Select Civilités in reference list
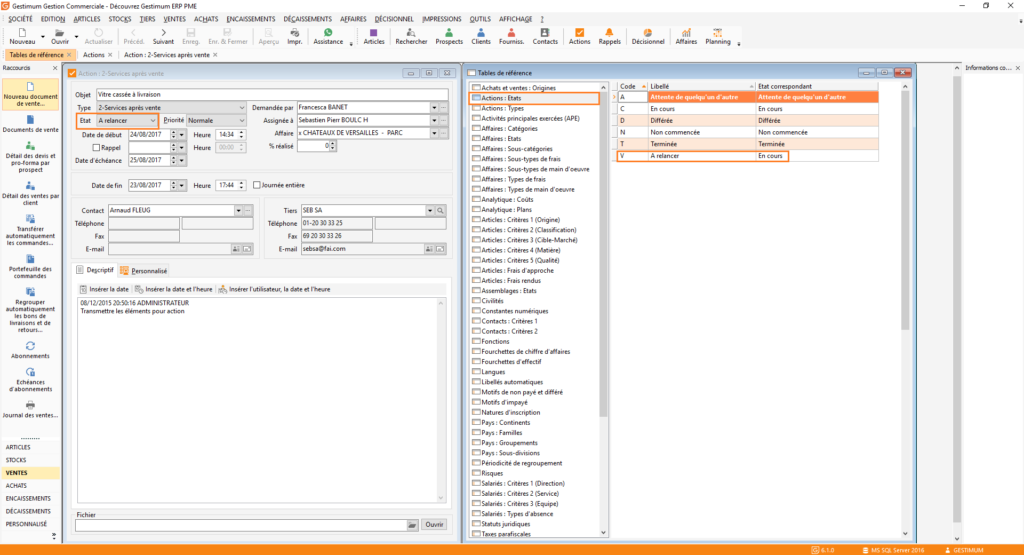The height and width of the screenshot is (555, 1024). [x=492, y=301]
